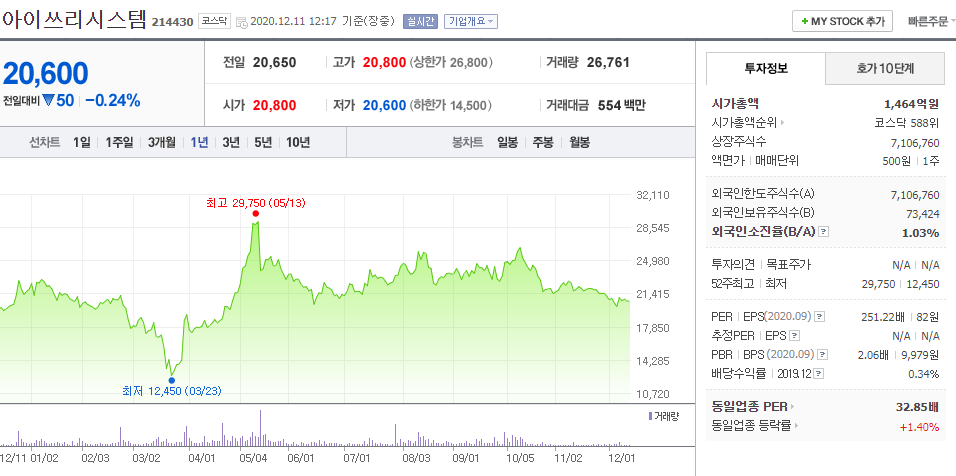Screen dimensions: 956x476
Task: Select the 3년 line chart range
Action: tap(231, 143)
